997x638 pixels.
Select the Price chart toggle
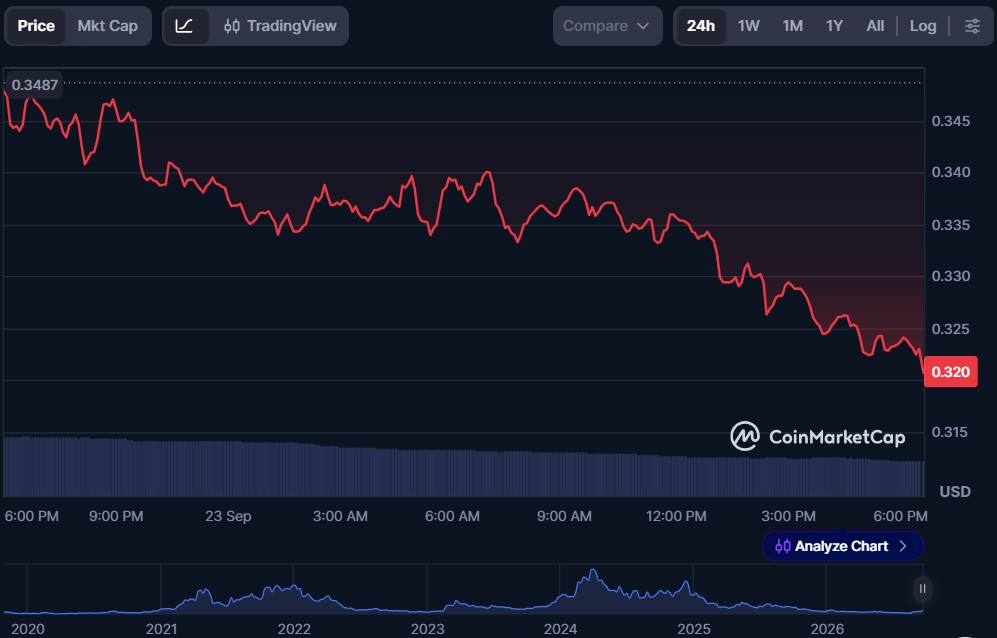pos(36,26)
